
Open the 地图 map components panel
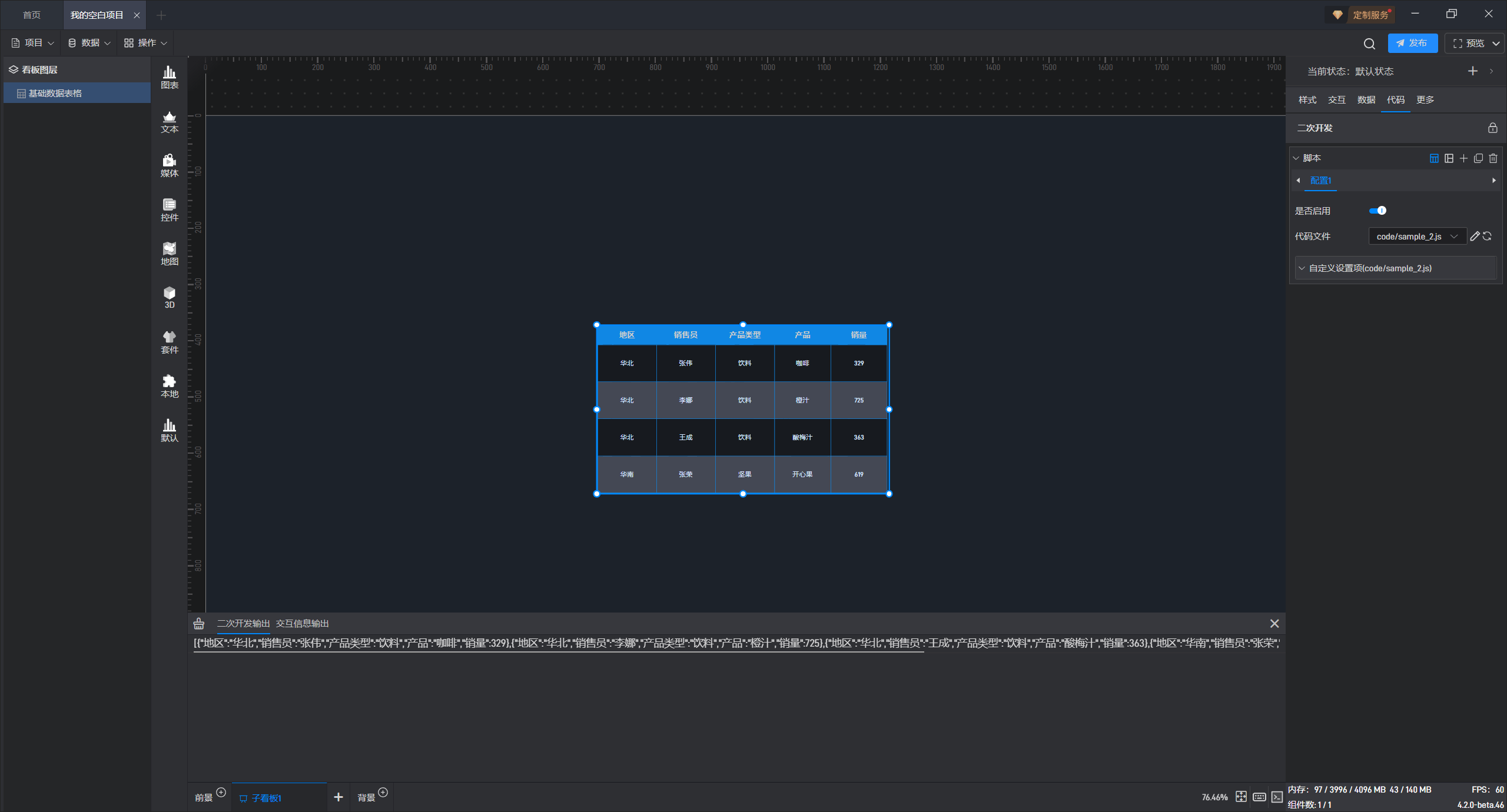[170, 254]
